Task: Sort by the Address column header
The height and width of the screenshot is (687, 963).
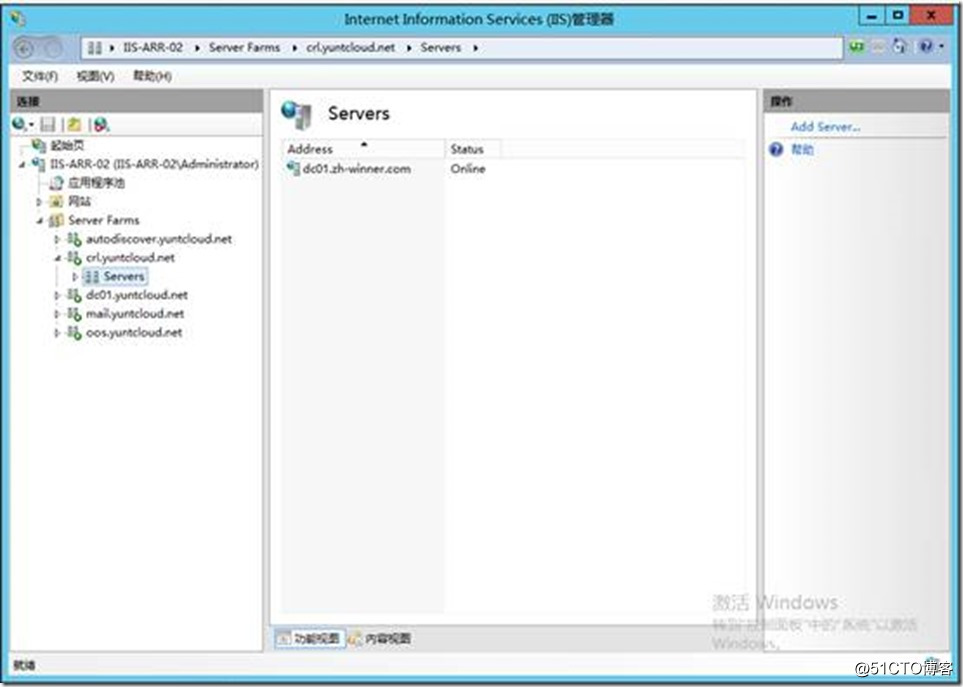Action: click(x=363, y=149)
